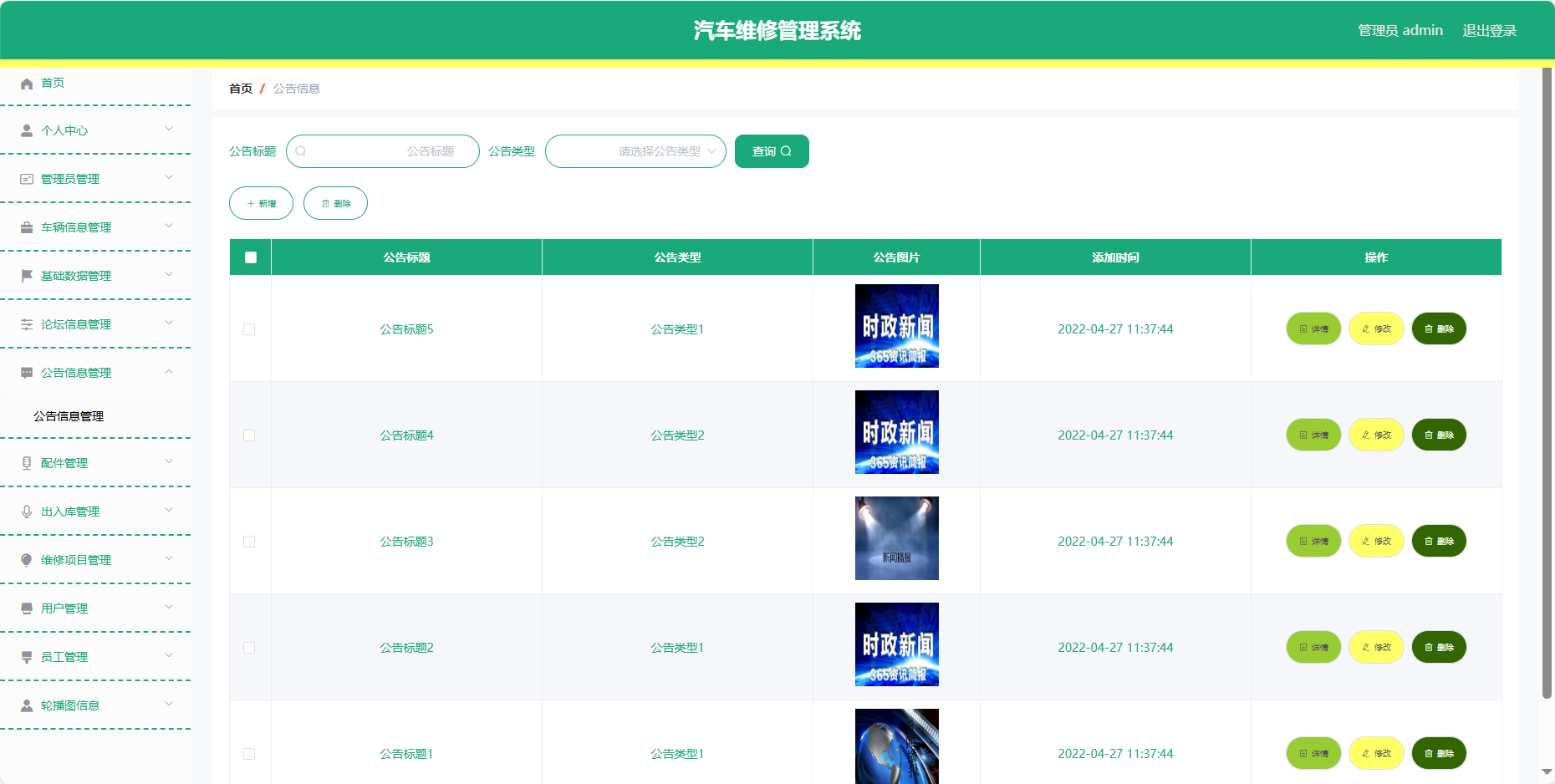The height and width of the screenshot is (784, 1555).
Task: Click the icon next to 员工管理
Action: coord(27,657)
